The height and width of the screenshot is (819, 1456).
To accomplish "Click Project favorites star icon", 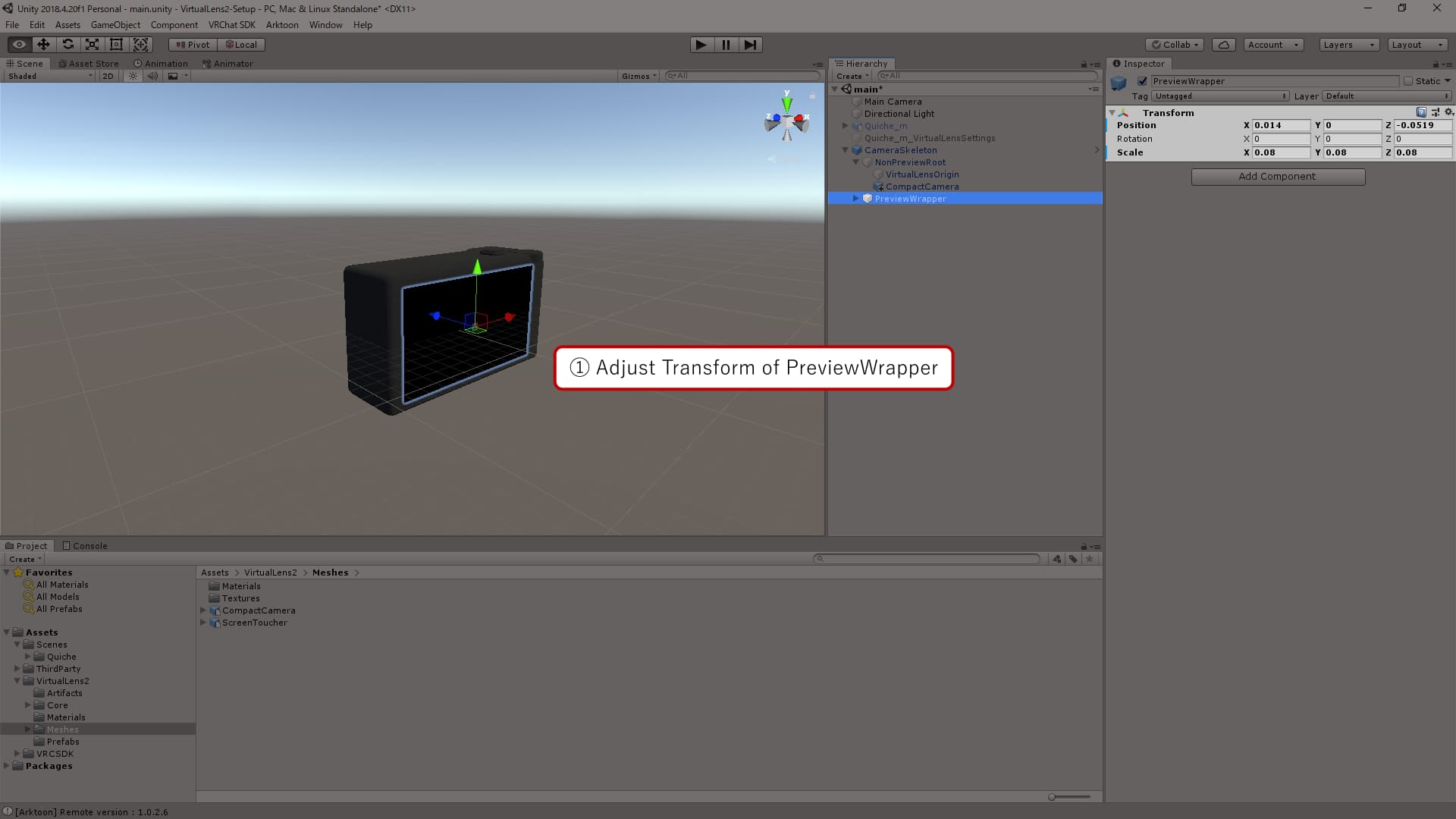I will click(x=1090, y=559).
